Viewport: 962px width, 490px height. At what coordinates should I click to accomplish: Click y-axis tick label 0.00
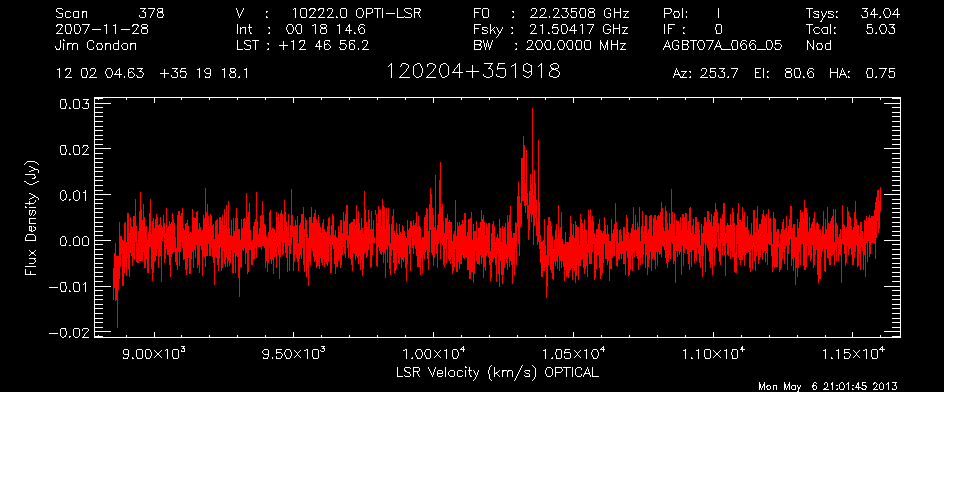74,242
